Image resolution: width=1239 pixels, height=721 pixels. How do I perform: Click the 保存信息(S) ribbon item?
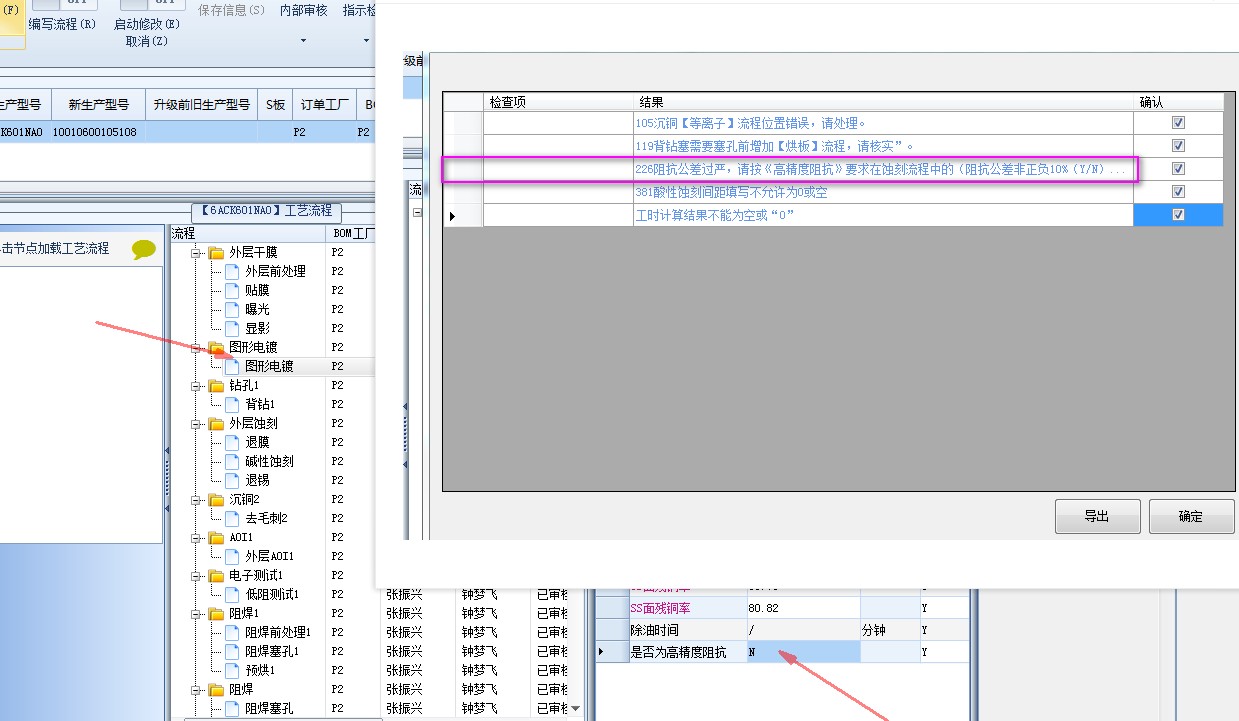[232, 11]
